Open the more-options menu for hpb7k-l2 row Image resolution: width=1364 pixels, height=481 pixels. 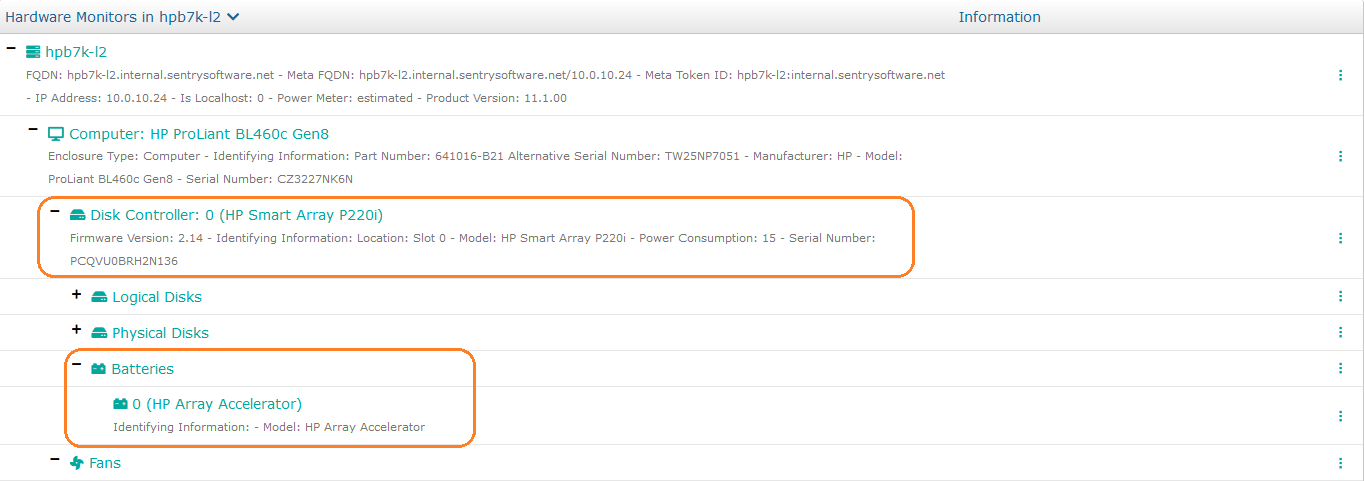click(x=1340, y=75)
